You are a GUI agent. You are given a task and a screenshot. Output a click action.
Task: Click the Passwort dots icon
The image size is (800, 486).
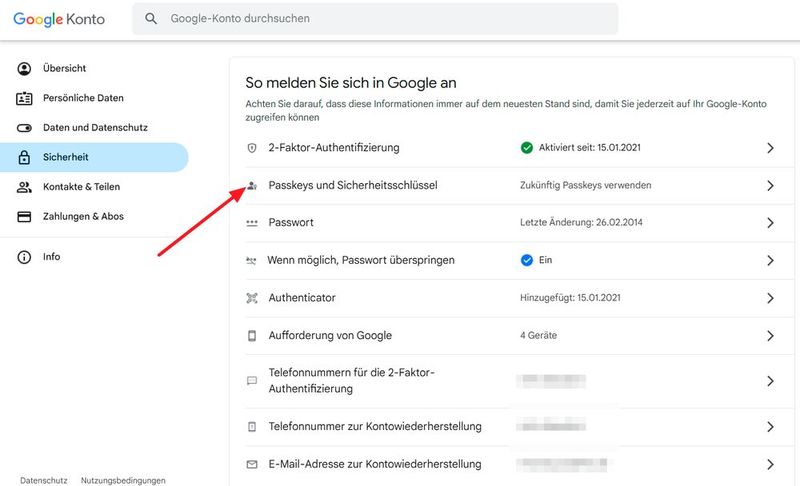(x=252, y=223)
